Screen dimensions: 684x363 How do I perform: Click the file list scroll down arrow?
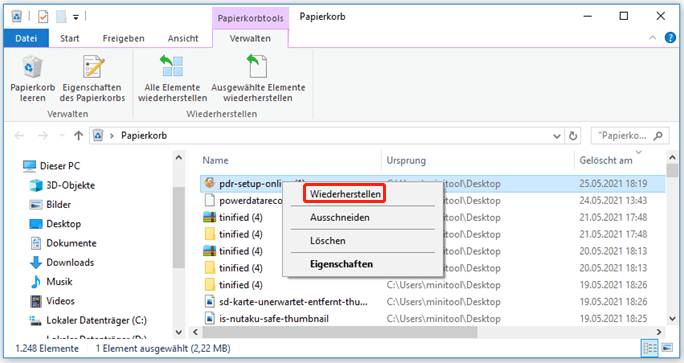click(x=672, y=319)
